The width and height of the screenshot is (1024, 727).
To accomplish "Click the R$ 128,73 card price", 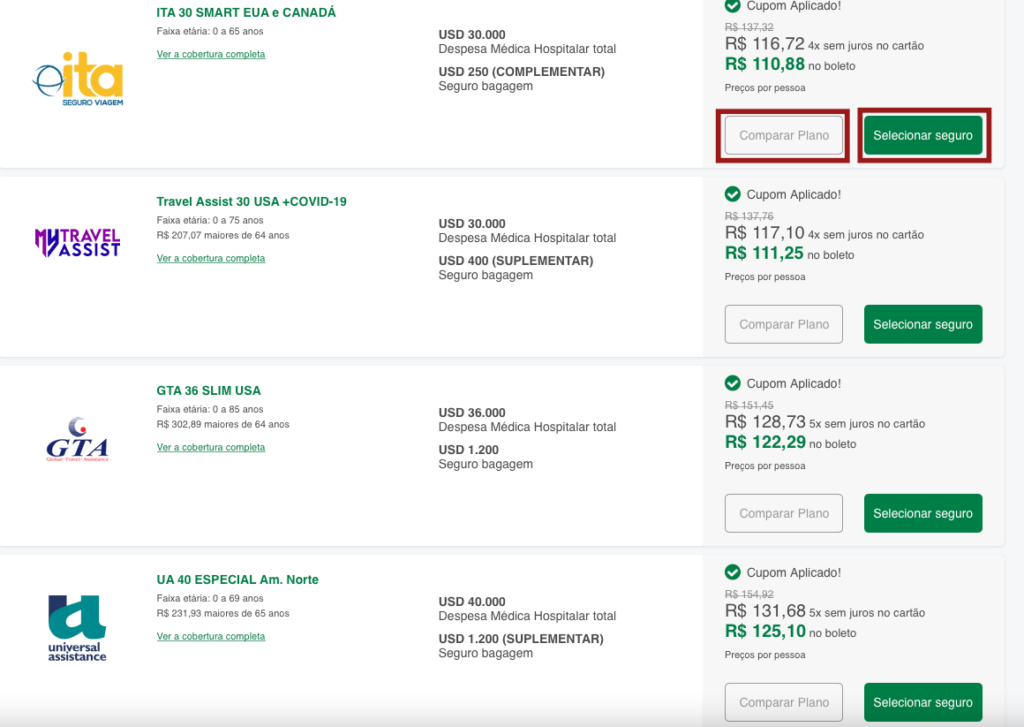I will (765, 422).
